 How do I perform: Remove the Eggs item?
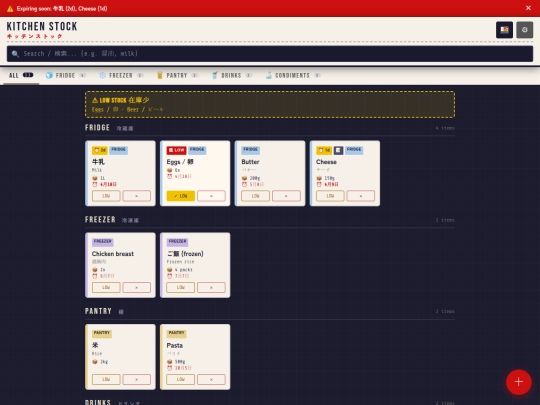pyautogui.click(x=211, y=196)
